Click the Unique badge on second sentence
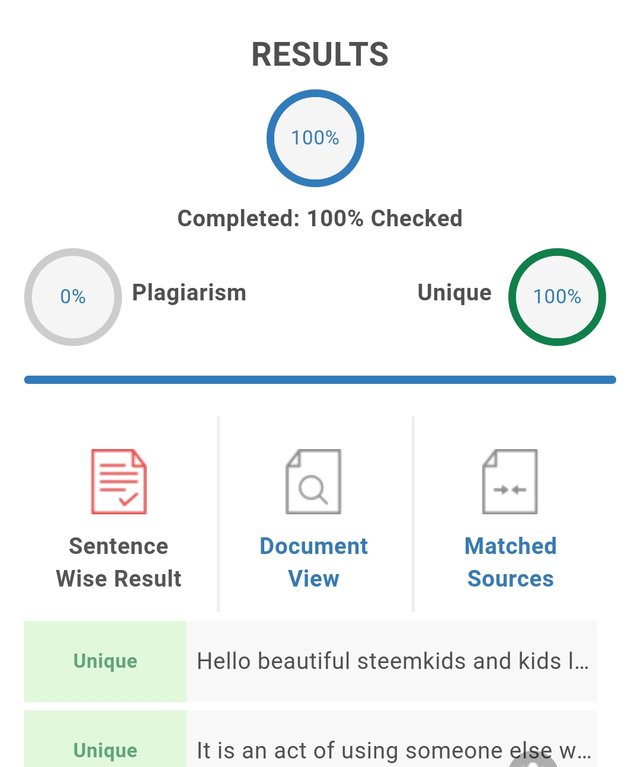 click(105, 750)
